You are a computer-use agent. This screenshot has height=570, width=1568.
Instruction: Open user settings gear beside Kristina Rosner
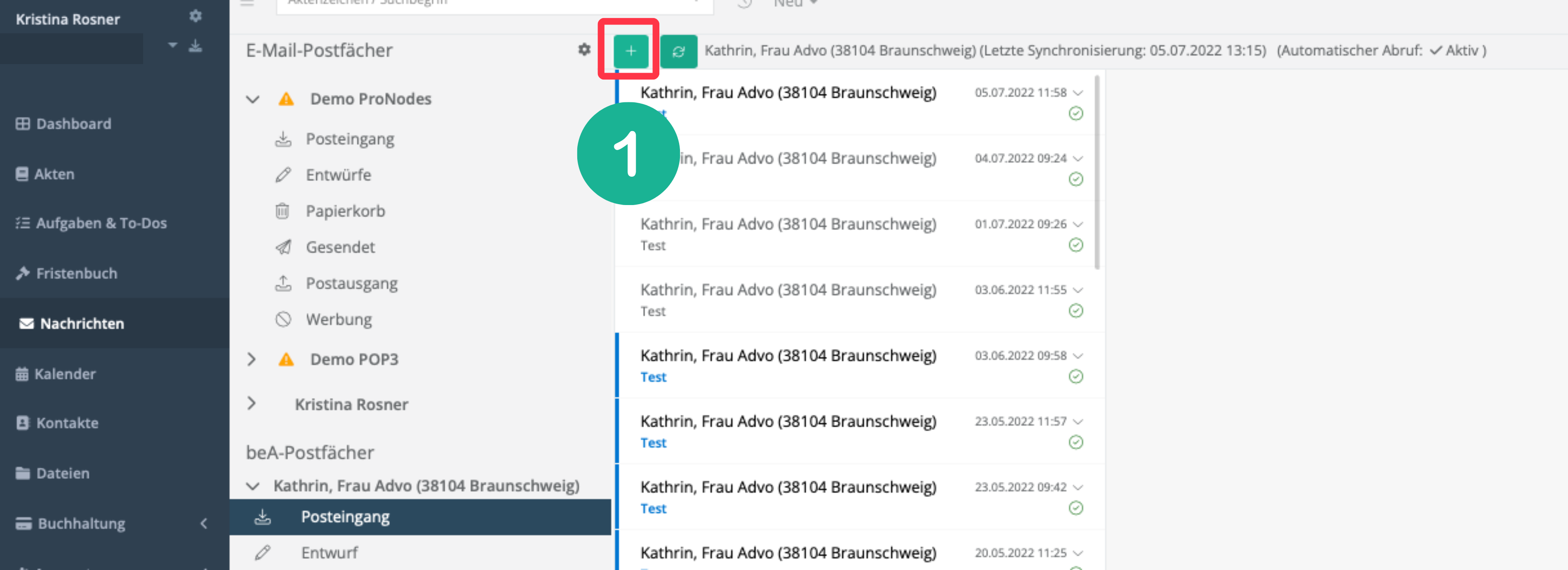(x=195, y=16)
